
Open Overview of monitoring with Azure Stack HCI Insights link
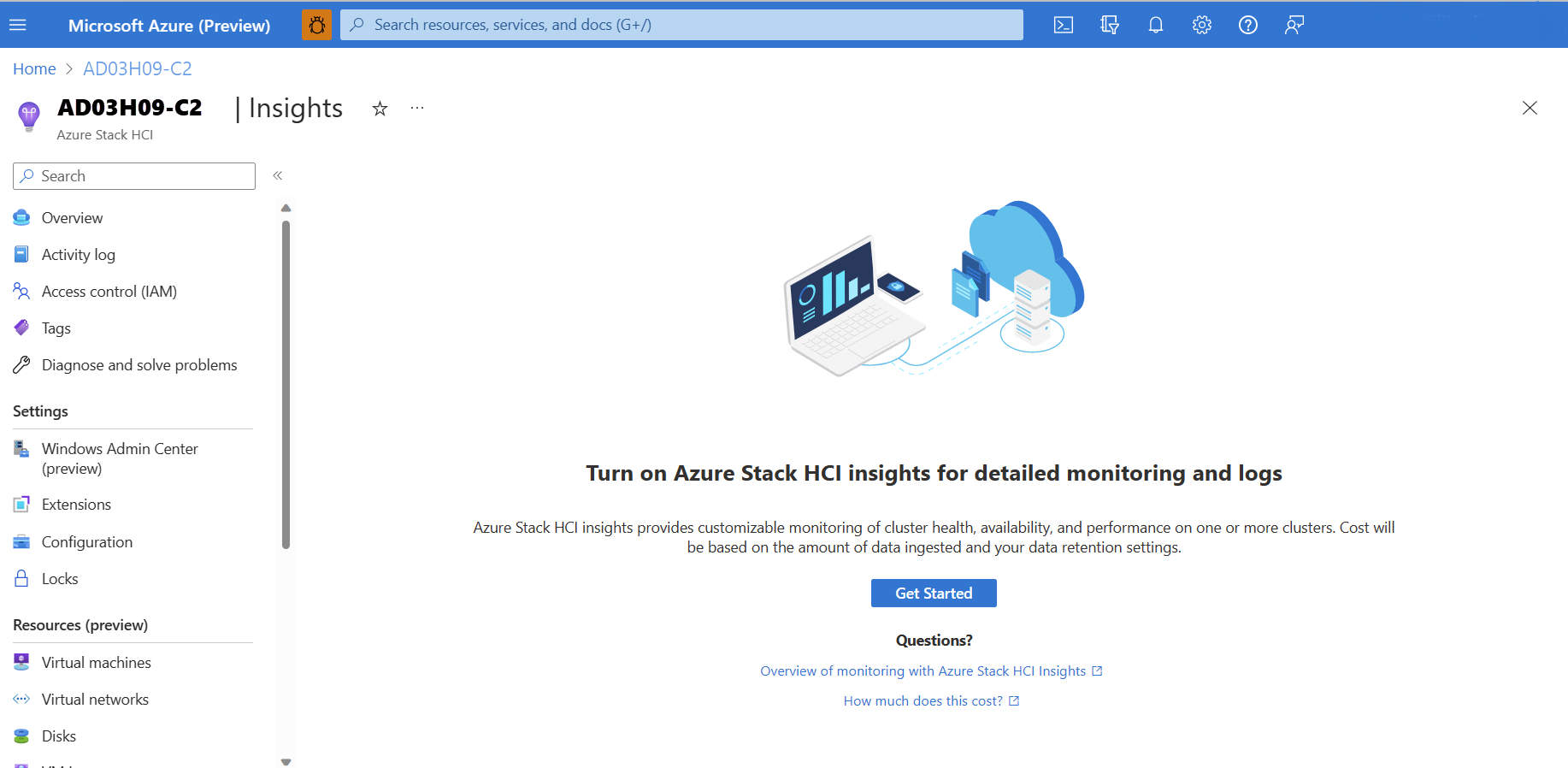click(x=923, y=671)
